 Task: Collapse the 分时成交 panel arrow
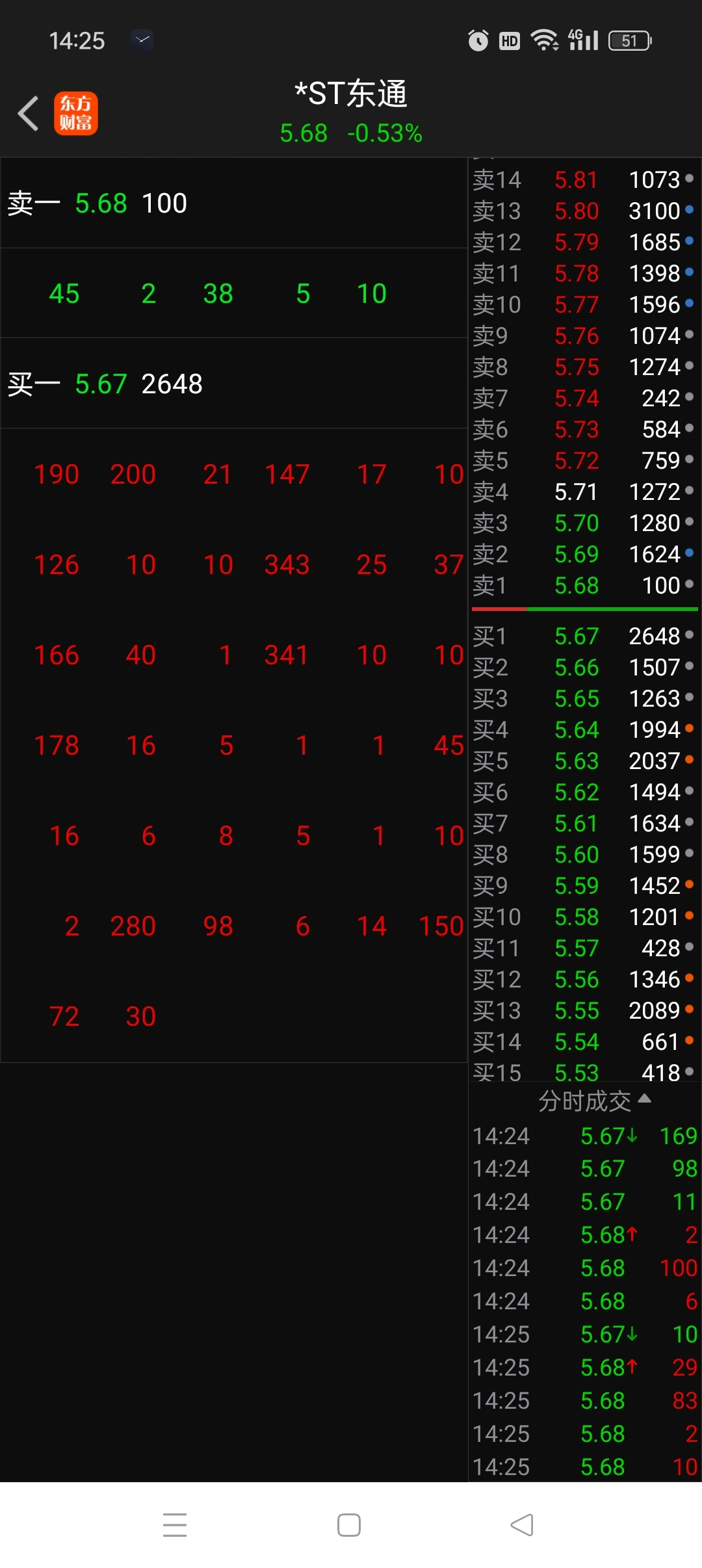tap(644, 1099)
